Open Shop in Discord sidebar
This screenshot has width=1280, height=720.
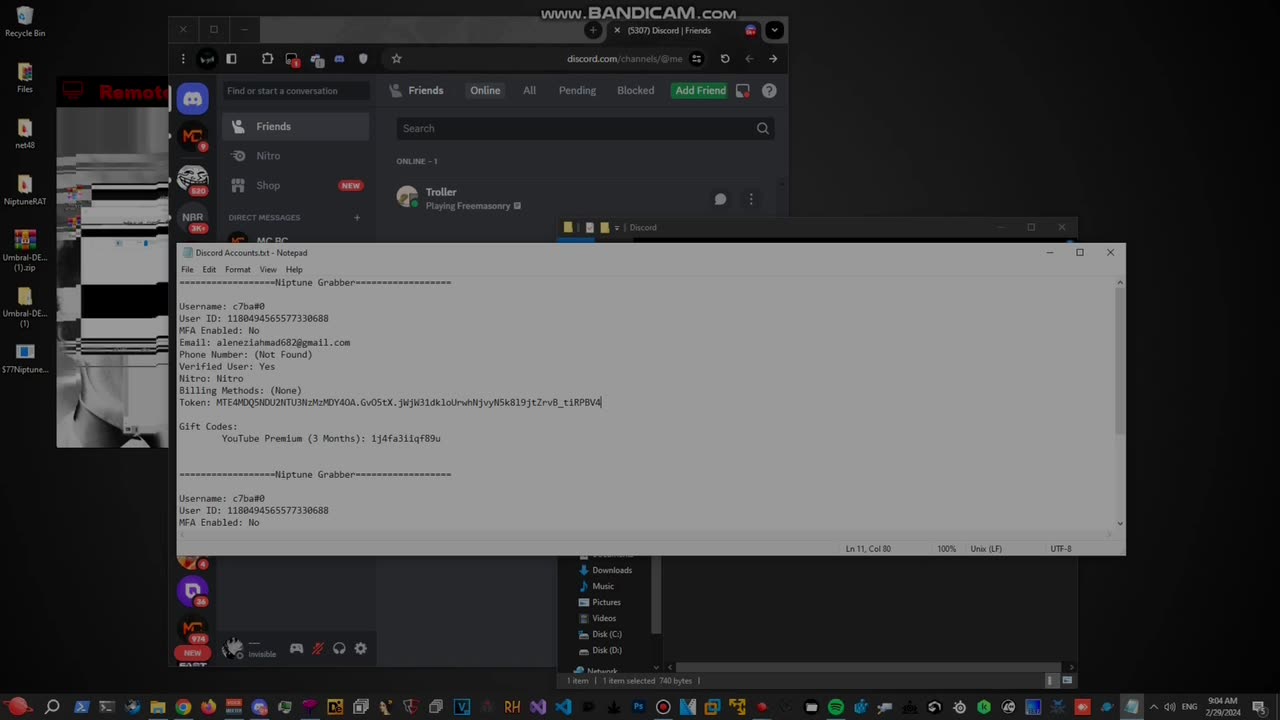[296, 185]
